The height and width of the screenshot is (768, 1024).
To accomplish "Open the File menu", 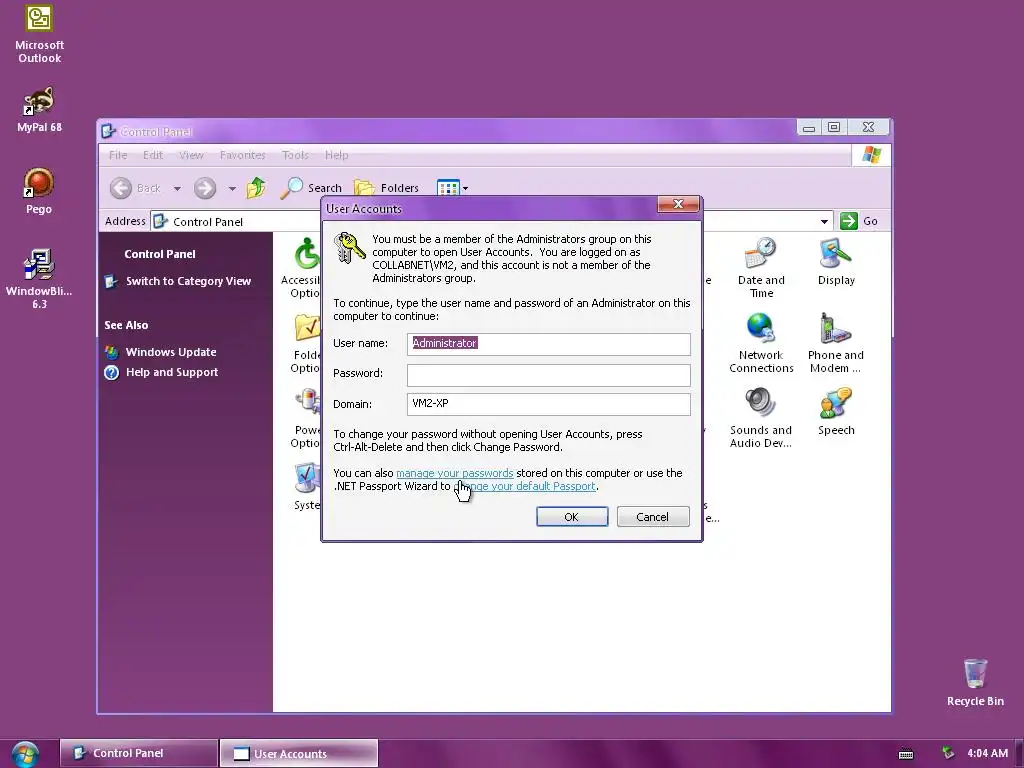I will [x=118, y=155].
